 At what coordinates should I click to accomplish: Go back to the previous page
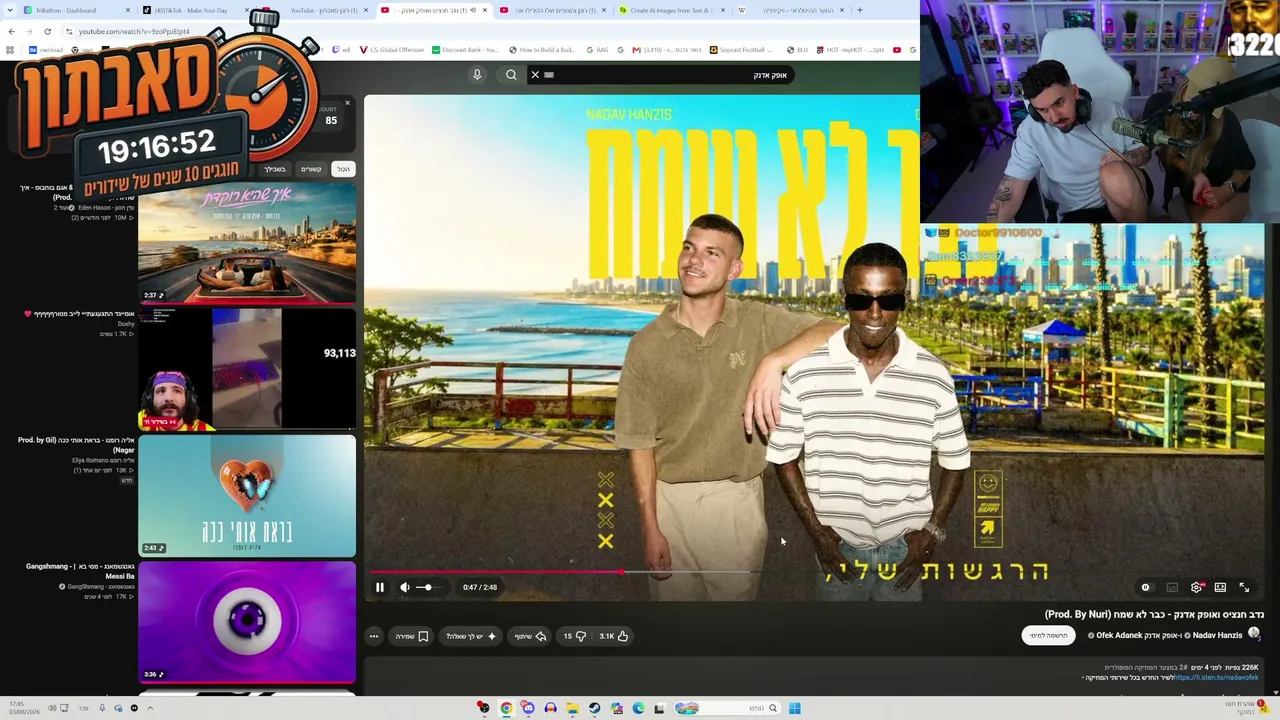(11, 31)
